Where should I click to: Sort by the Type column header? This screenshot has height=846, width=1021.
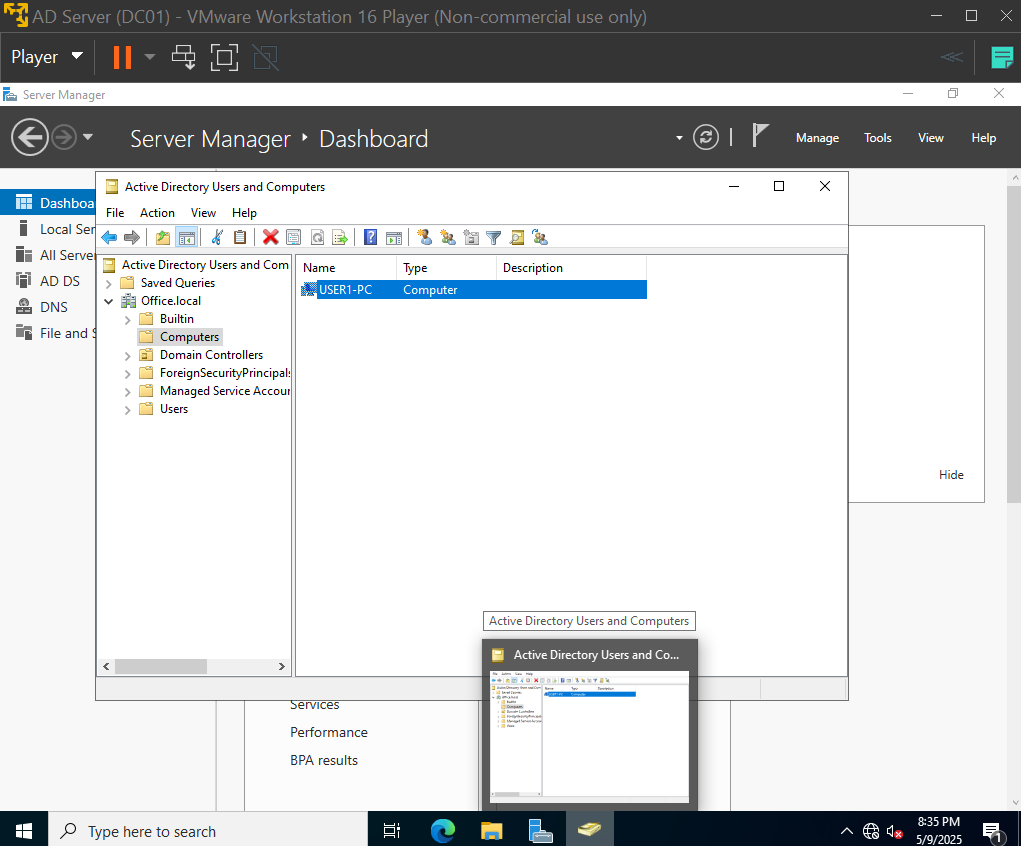(x=446, y=268)
